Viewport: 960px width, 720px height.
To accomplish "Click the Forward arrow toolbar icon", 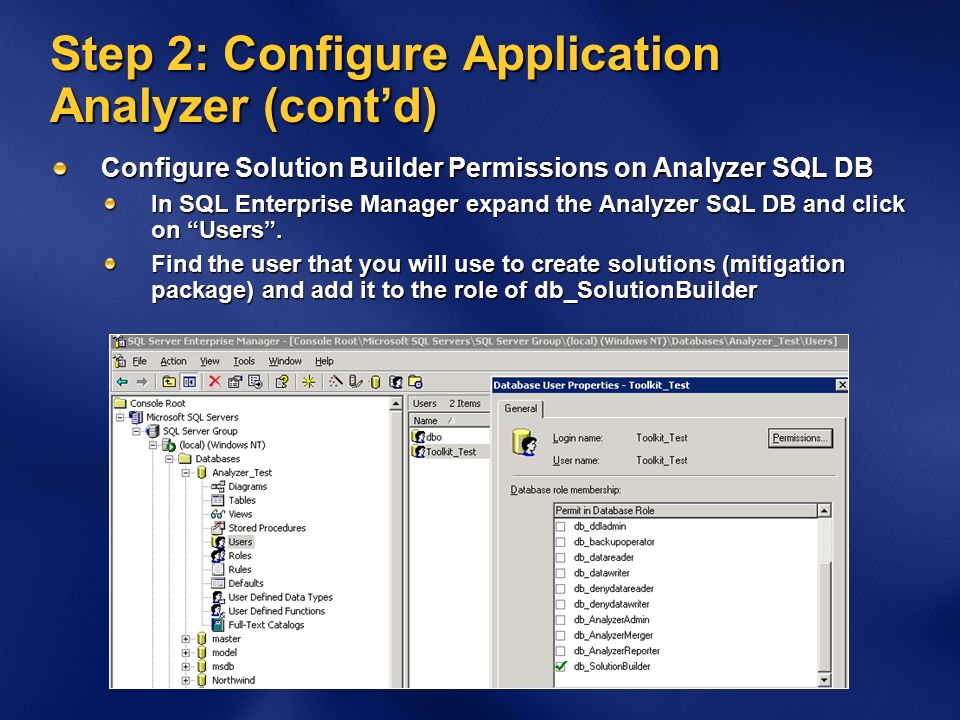I will pyautogui.click(x=142, y=382).
